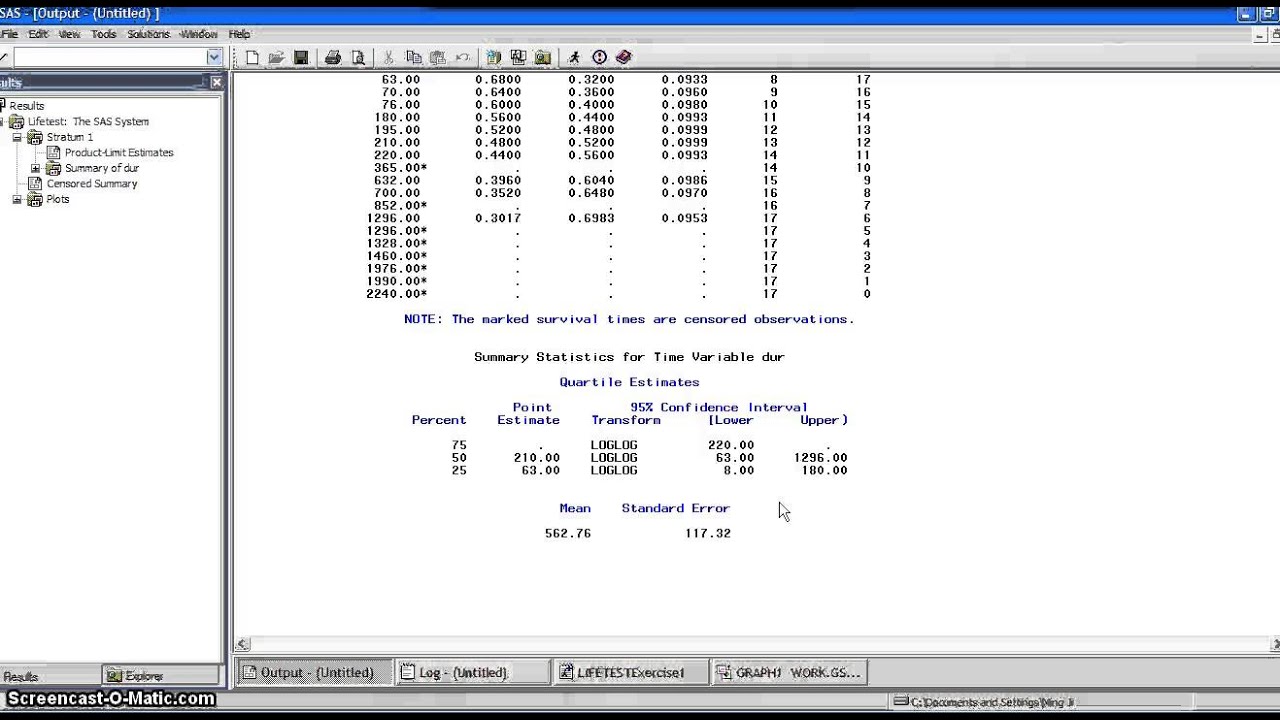Click the Quartile Estimates heading
Screen dimensions: 1280x720
629,382
